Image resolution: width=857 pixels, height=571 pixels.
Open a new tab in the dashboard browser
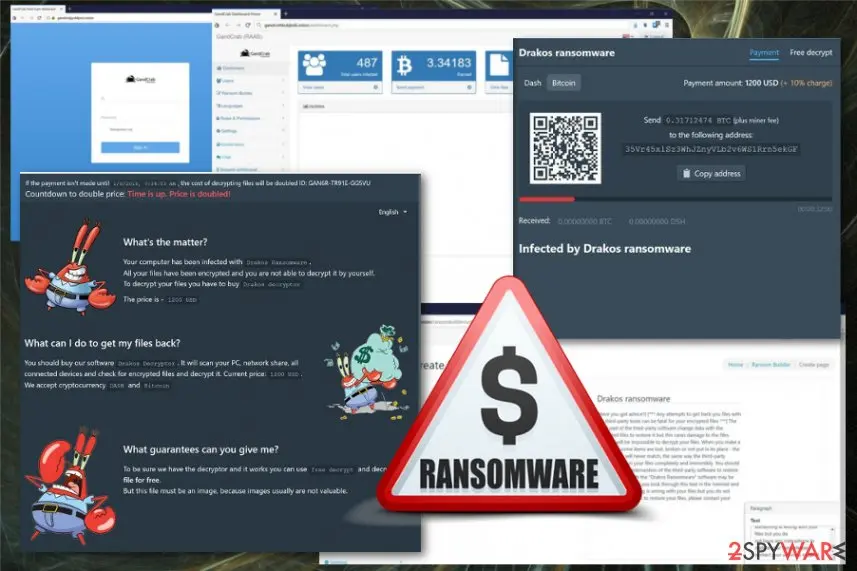coord(286,14)
